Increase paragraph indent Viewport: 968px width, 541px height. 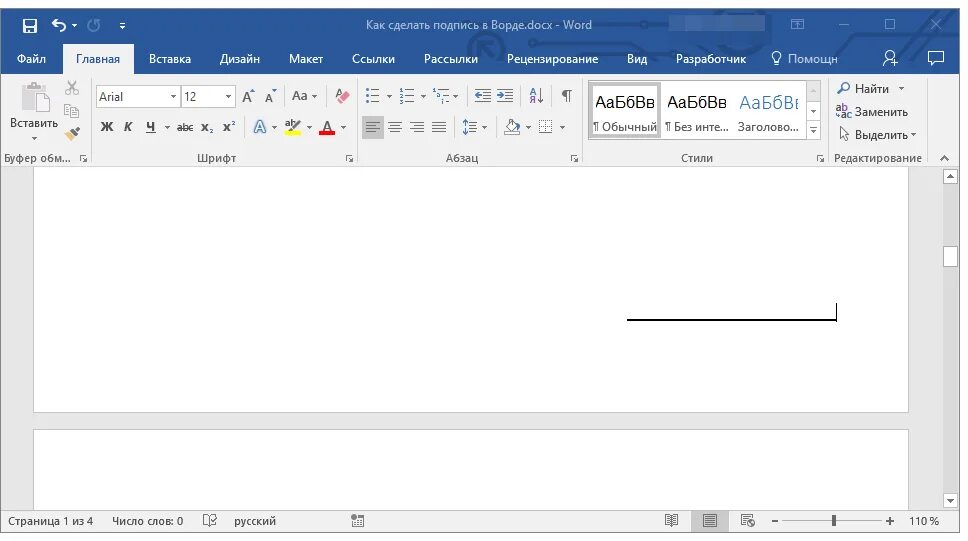point(505,96)
